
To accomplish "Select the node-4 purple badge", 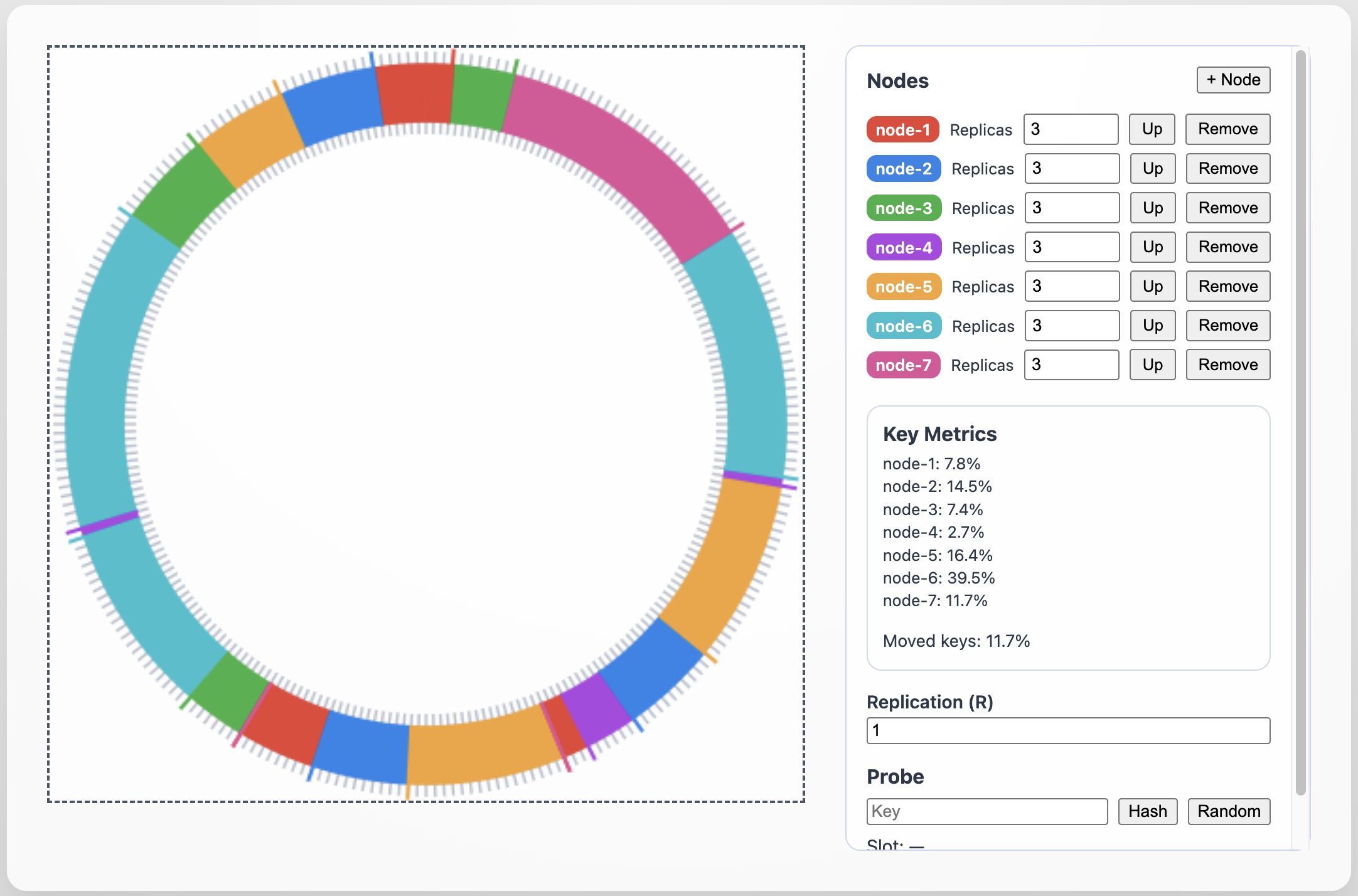I will [x=904, y=247].
